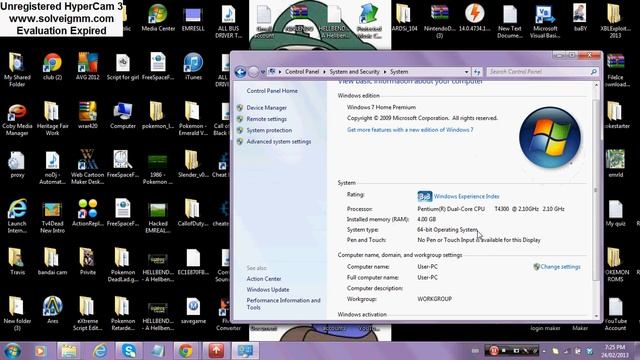Go to Control Panel Home
The width and height of the screenshot is (640, 360).
(272, 91)
